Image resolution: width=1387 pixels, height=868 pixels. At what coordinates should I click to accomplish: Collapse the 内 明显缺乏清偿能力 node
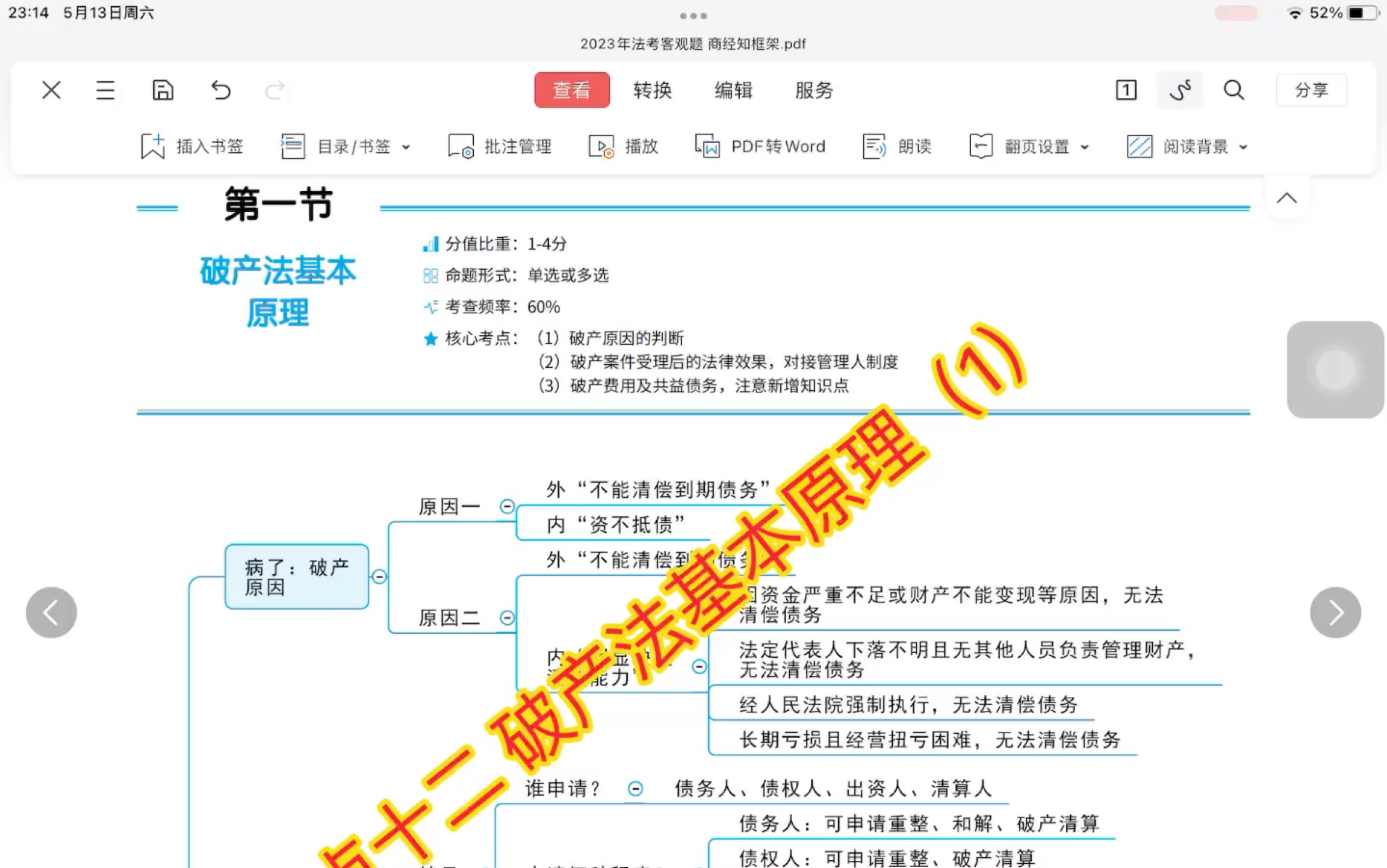pyautogui.click(x=699, y=666)
